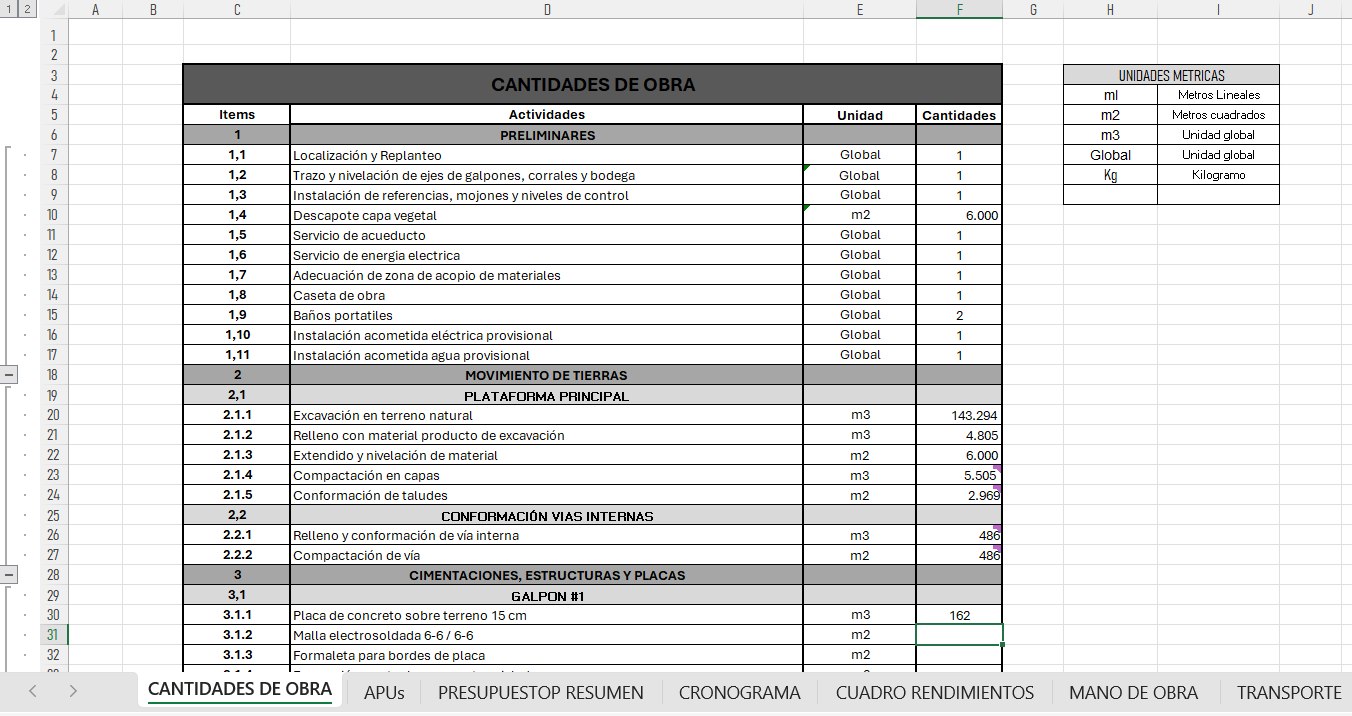
Task: Select 'Formaleta para bordes de placa' cell
Action: [x=547, y=655]
